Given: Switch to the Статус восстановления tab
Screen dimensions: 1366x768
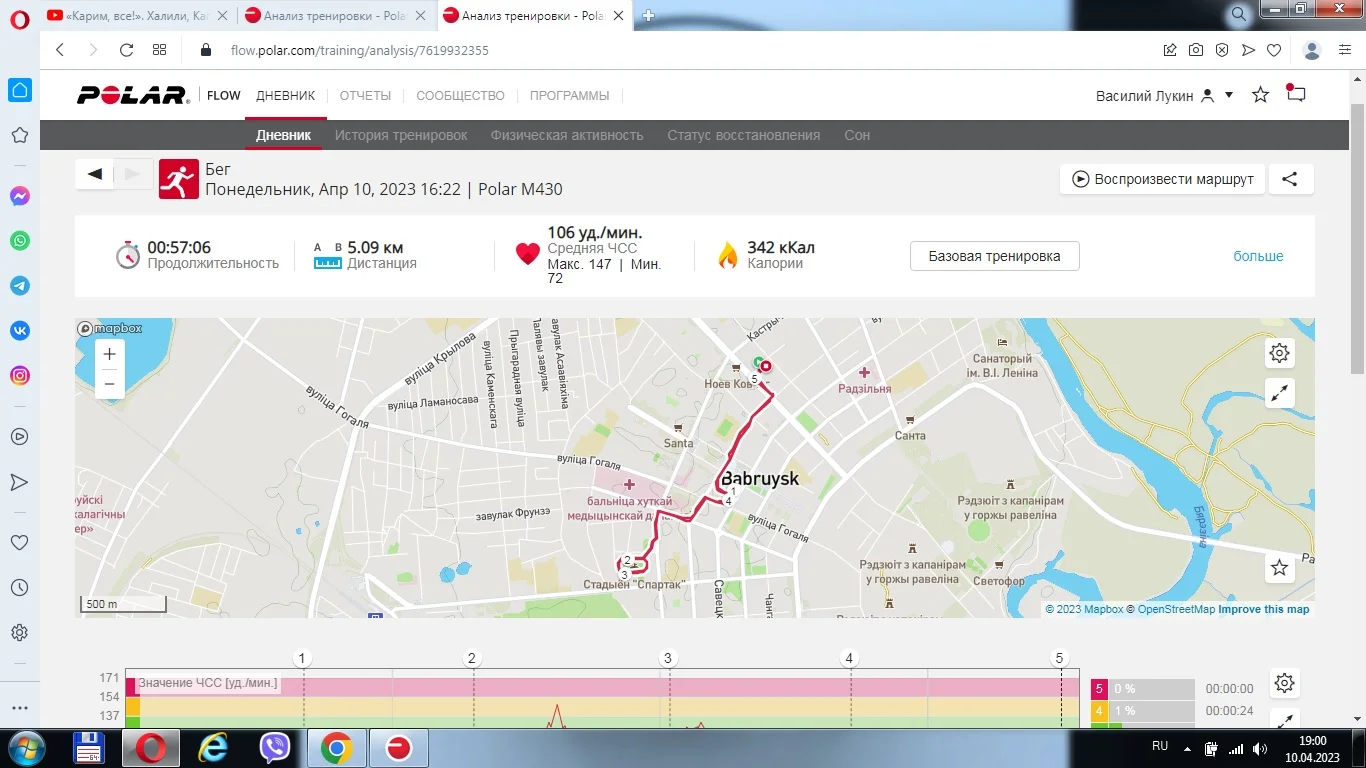Looking at the screenshot, I should point(743,135).
